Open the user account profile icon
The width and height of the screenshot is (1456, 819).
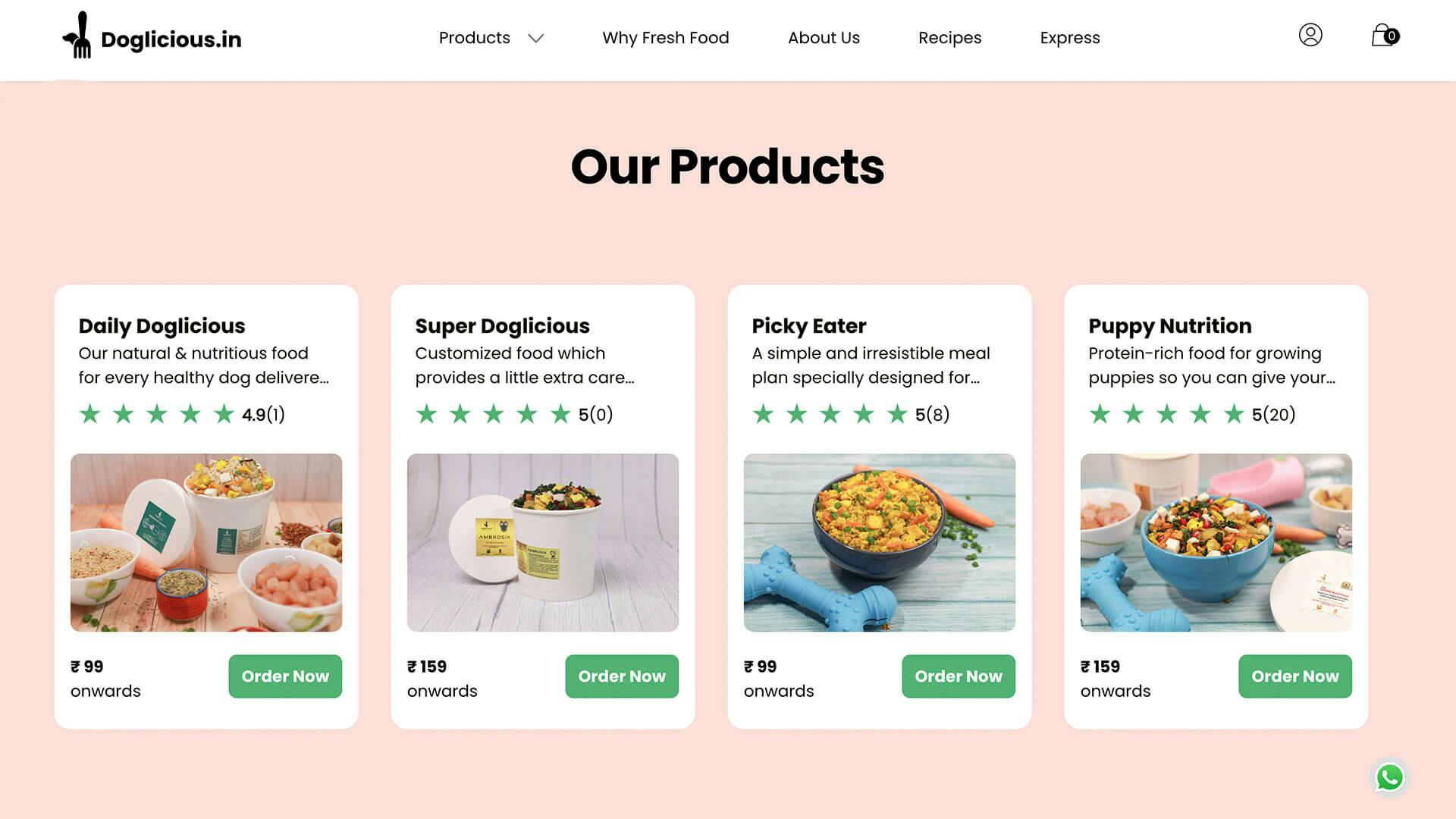click(1310, 35)
